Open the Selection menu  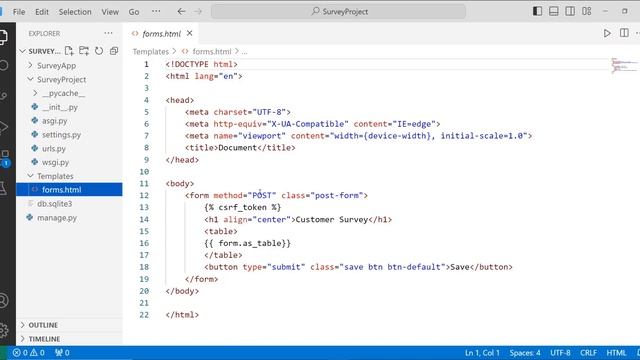point(75,12)
